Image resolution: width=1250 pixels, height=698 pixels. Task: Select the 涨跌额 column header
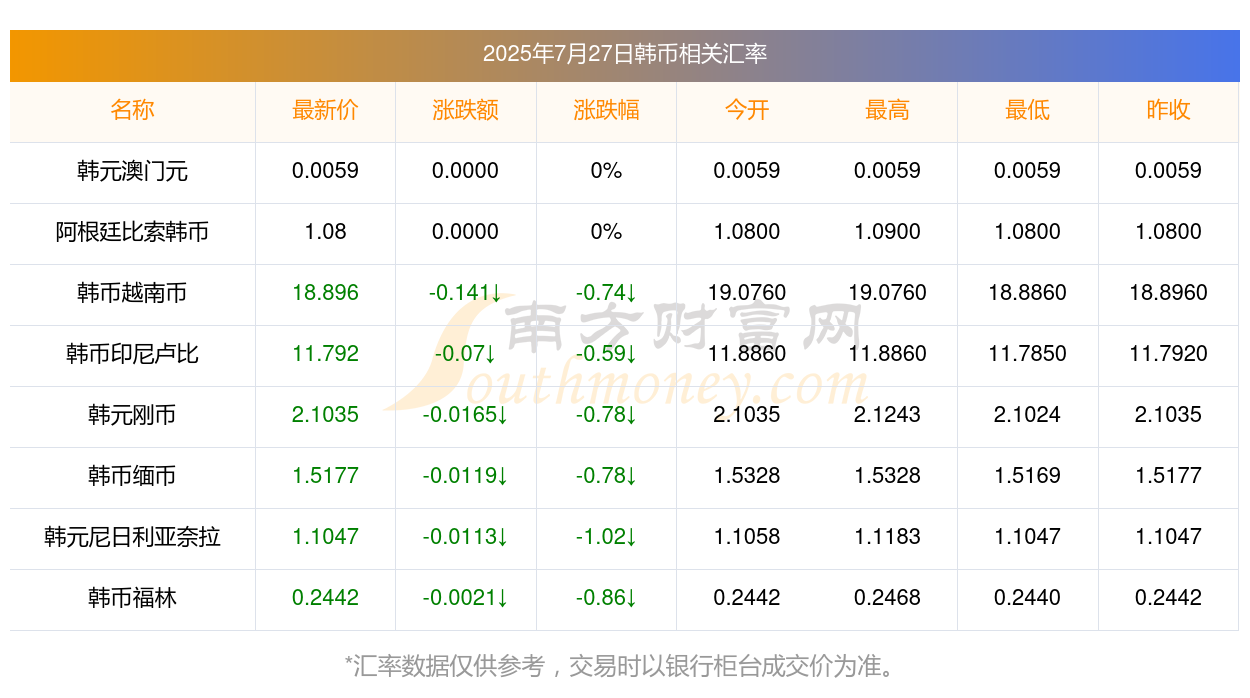(466, 110)
